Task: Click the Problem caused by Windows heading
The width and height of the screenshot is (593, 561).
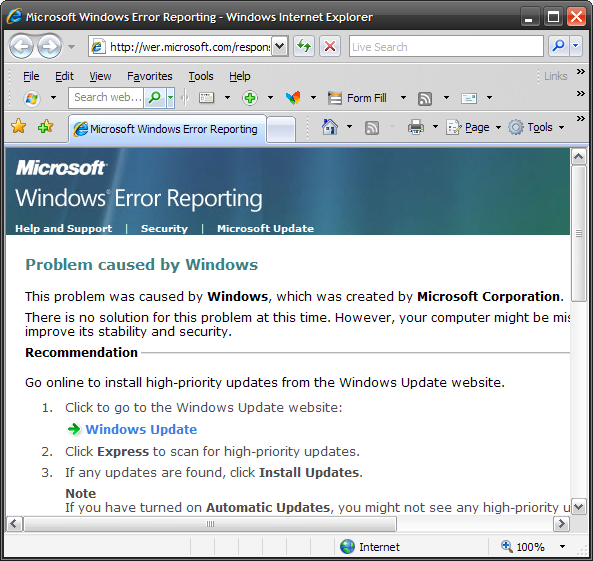Action: click(x=141, y=265)
